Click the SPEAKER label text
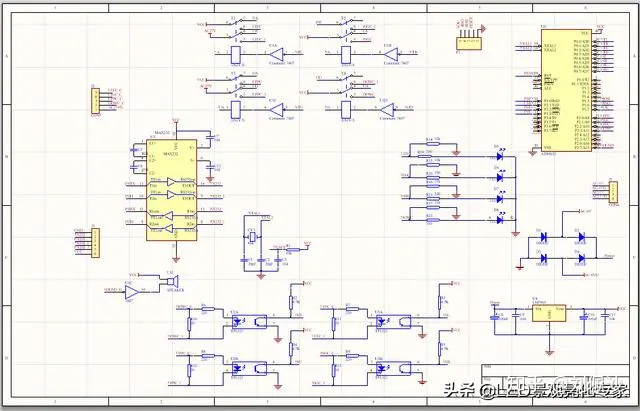Image resolution: width=640 pixels, height=411 pixels. click(x=176, y=290)
